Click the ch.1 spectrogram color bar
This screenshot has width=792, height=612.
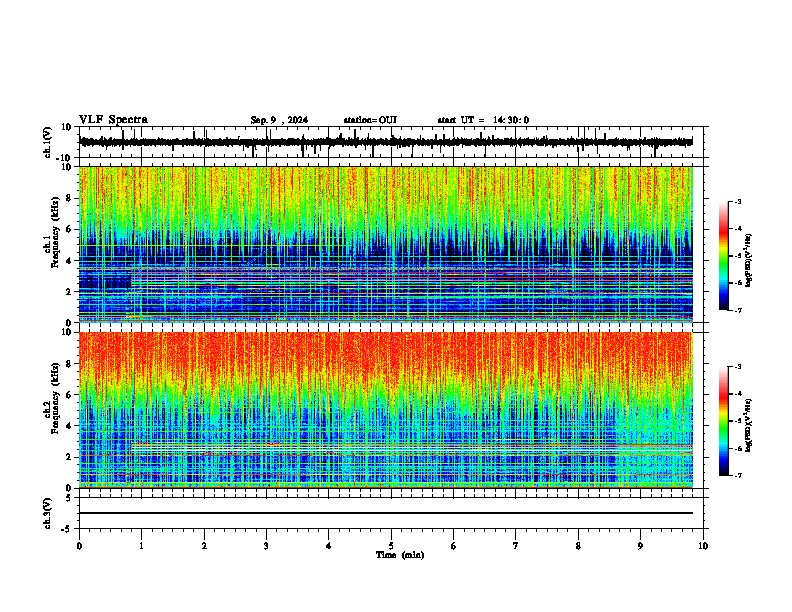point(724,256)
